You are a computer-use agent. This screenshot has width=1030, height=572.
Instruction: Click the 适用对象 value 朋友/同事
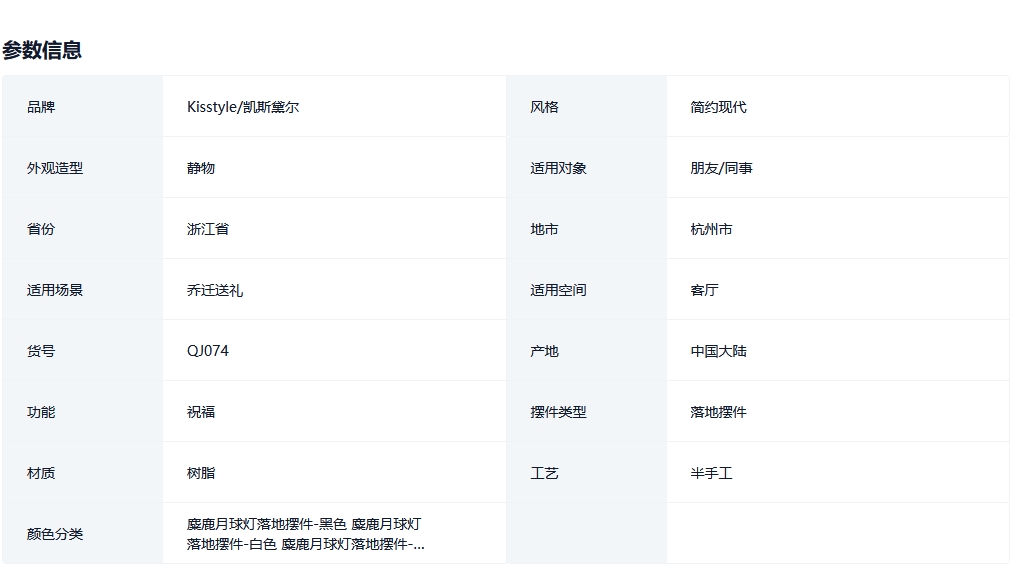coord(721,168)
